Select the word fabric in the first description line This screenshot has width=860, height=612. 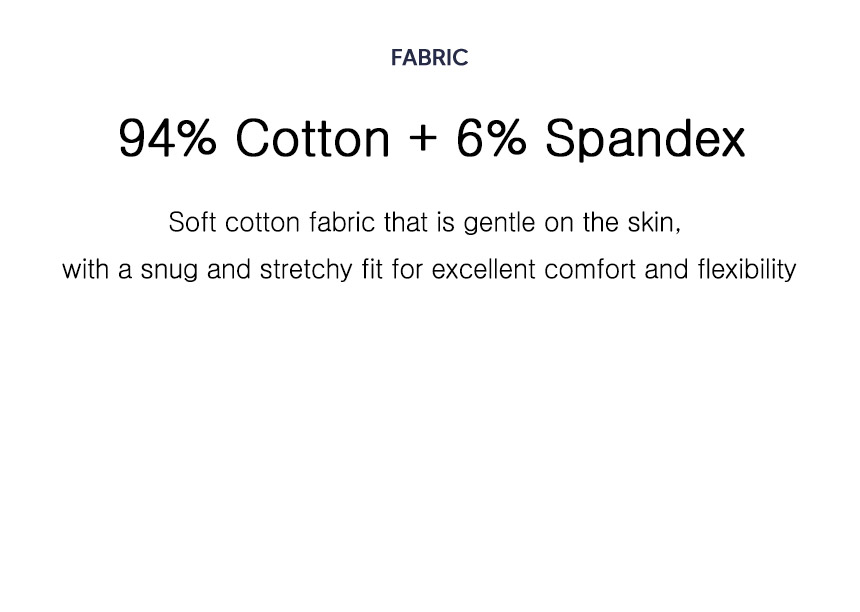tap(342, 222)
